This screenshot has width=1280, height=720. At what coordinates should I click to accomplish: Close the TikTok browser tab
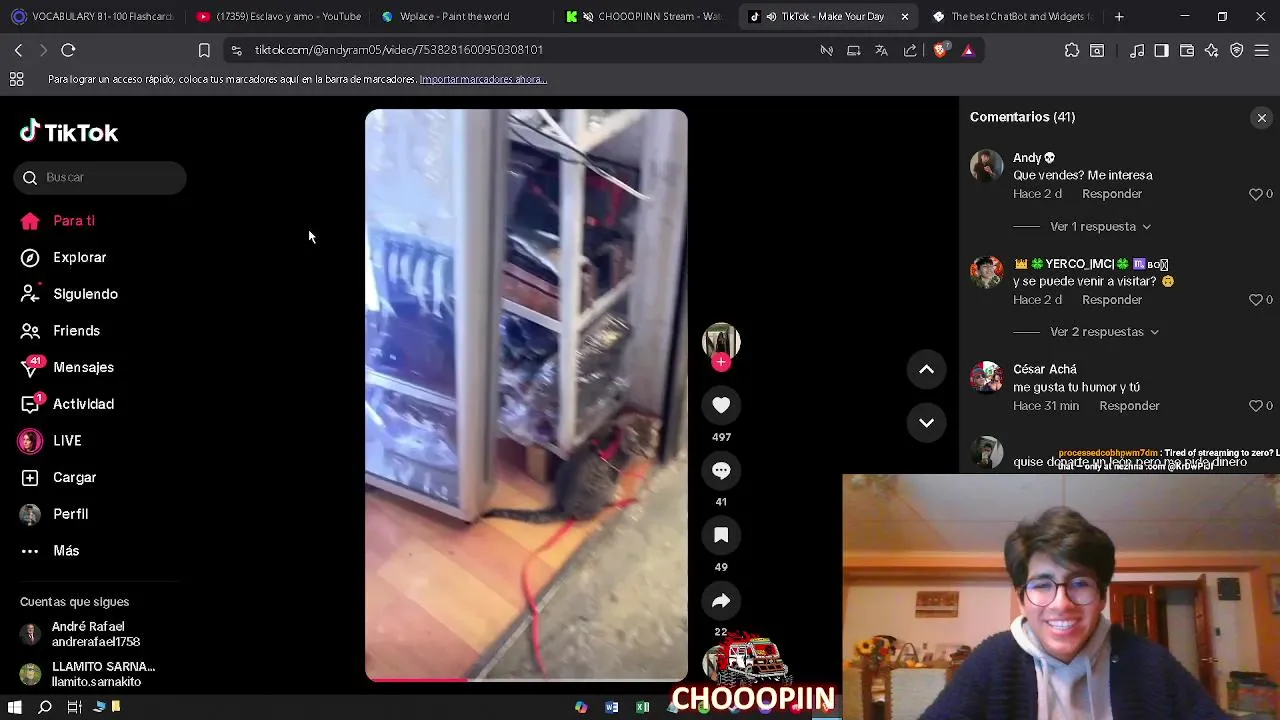(905, 16)
